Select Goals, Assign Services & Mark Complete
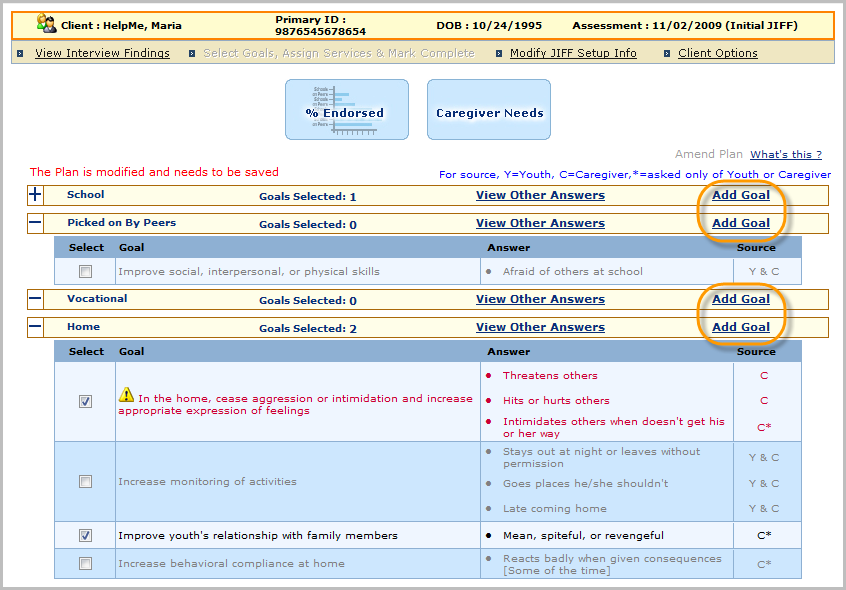 tap(339, 53)
